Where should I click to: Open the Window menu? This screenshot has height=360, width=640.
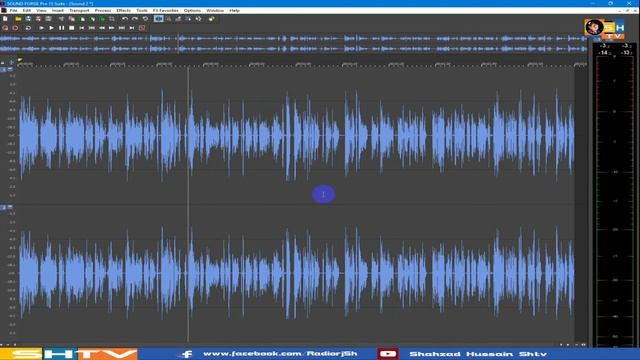coord(215,11)
